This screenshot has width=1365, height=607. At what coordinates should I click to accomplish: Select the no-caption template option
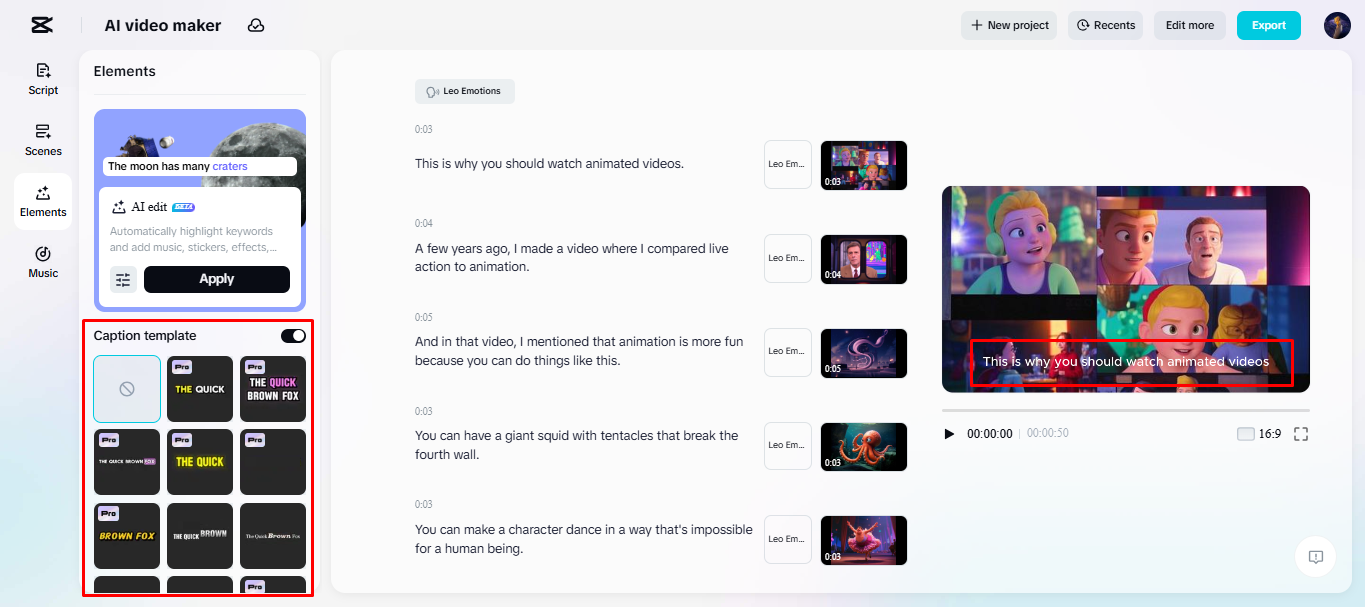127,389
